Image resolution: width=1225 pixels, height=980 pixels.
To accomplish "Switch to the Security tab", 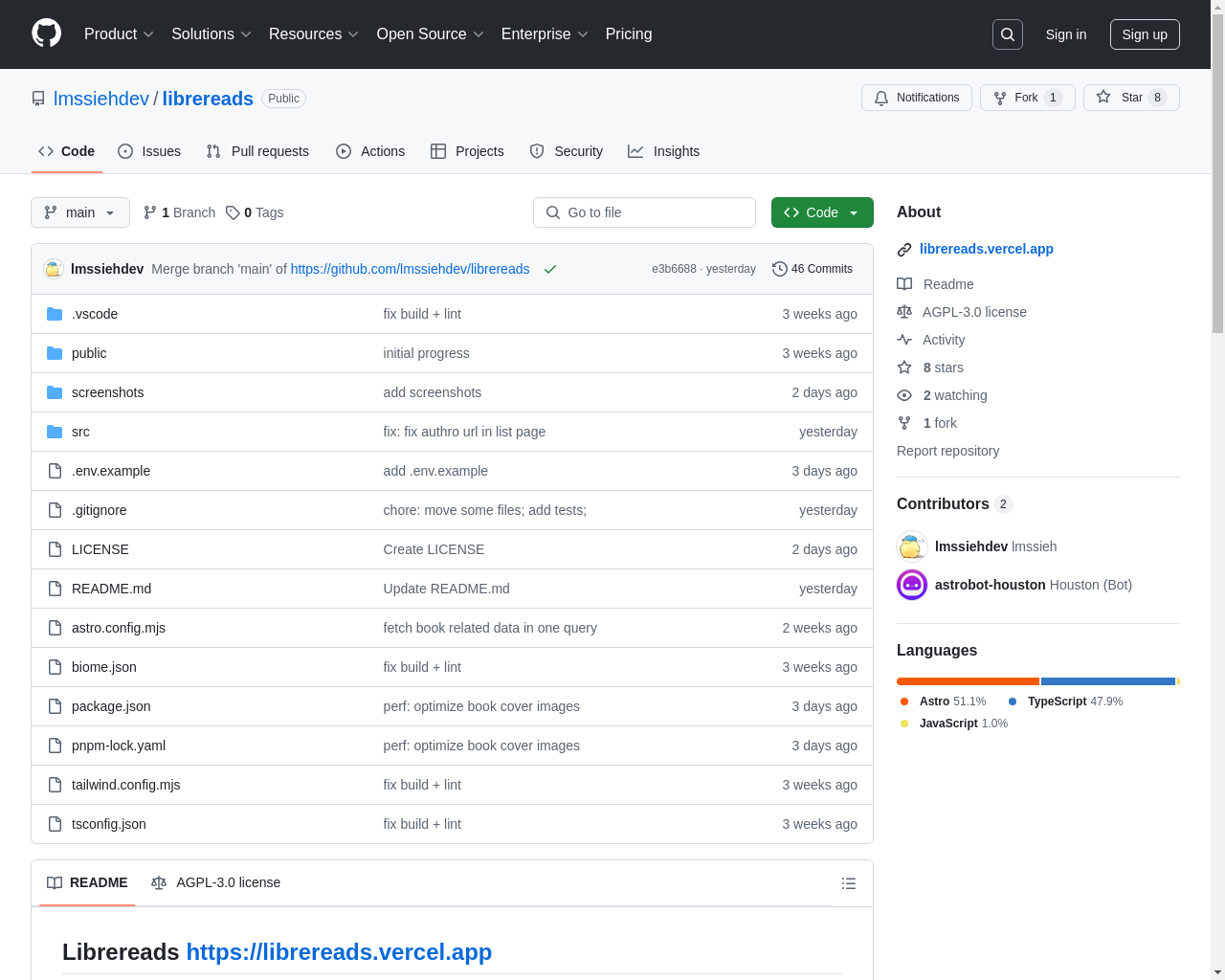I will pyautogui.click(x=567, y=151).
